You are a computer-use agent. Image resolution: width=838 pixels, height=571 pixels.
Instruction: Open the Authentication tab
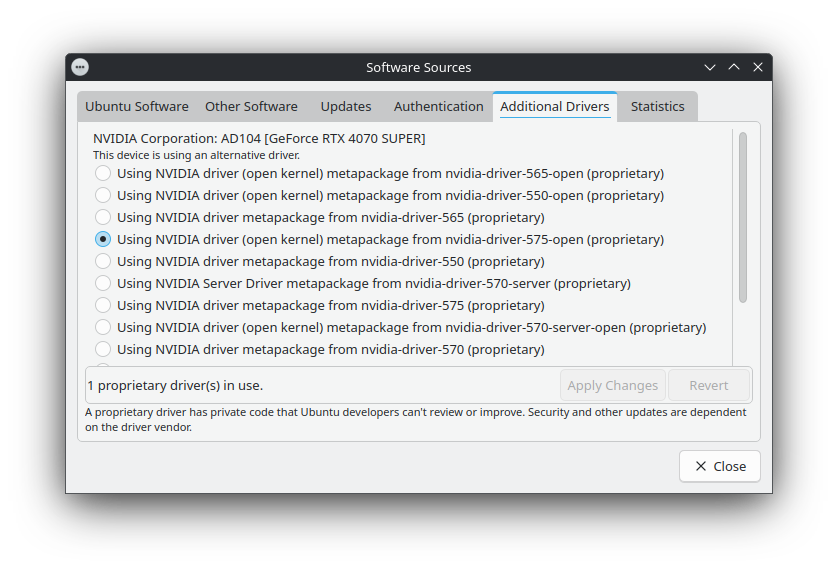(x=439, y=106)
